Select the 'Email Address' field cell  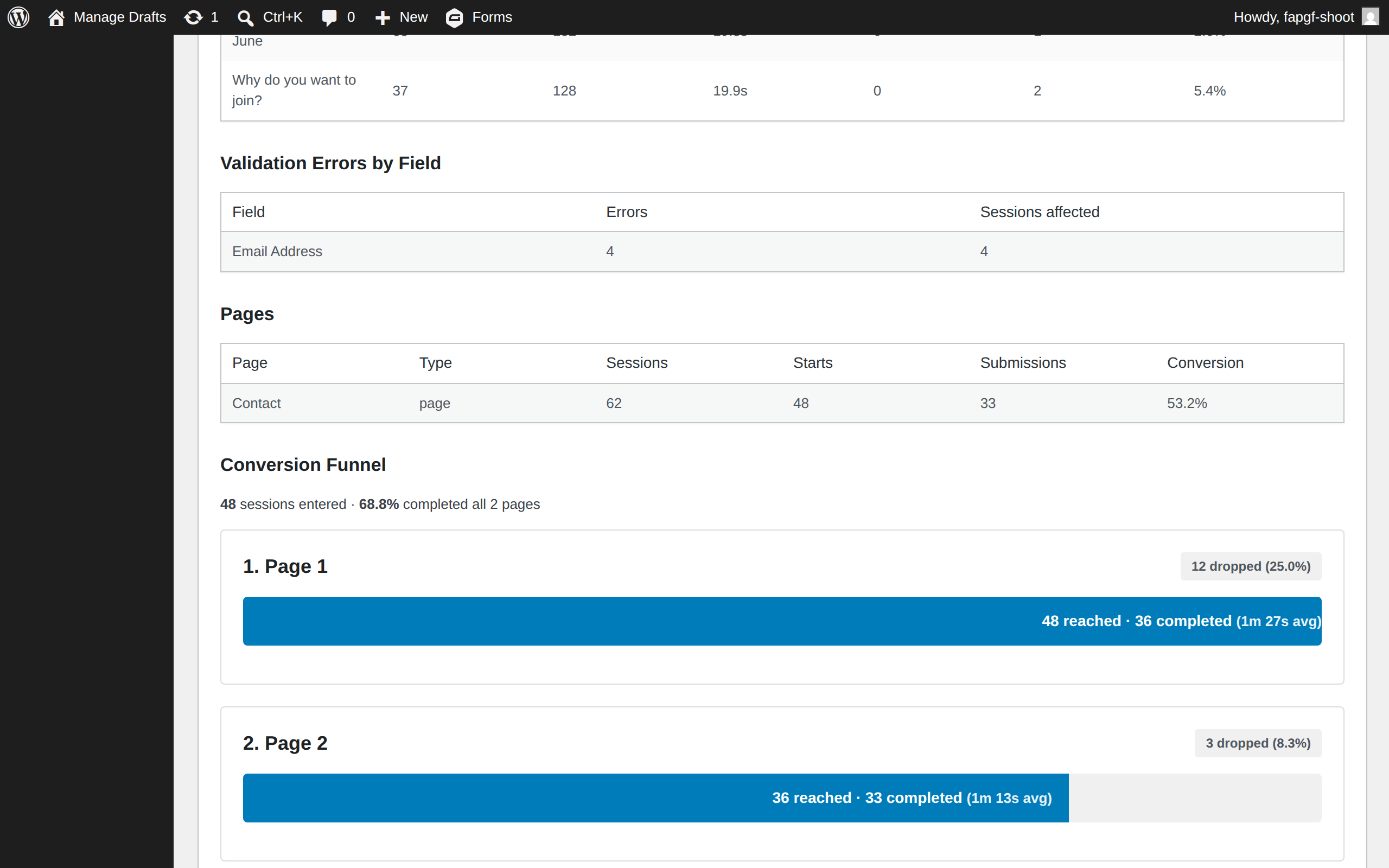[x=277, y=251]
